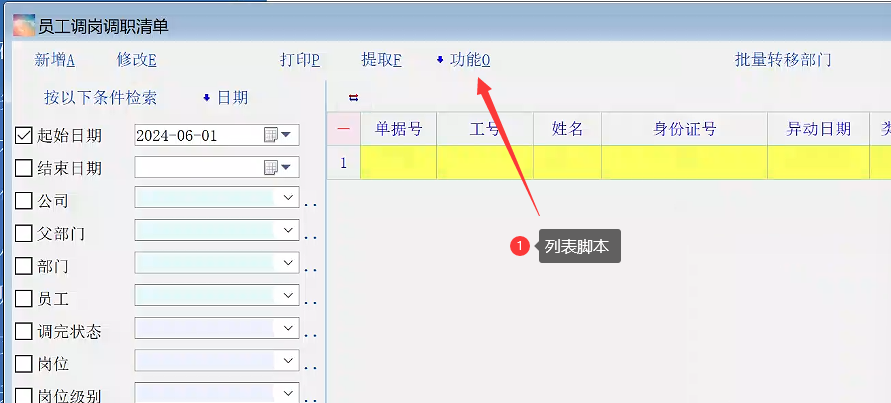Image resolution: width=891 pixels, height=403 pixels.
Task: Tick the 部门 checkbox
Action: (x=25, y=267)
